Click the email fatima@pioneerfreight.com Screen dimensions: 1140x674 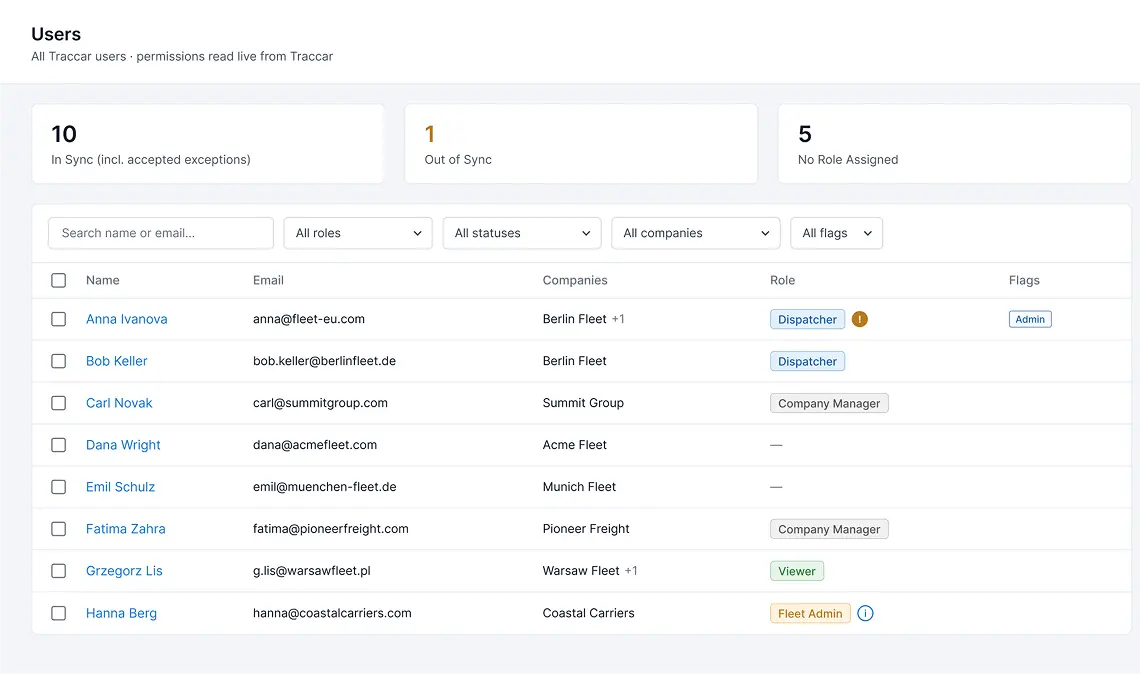coord(331,529)
